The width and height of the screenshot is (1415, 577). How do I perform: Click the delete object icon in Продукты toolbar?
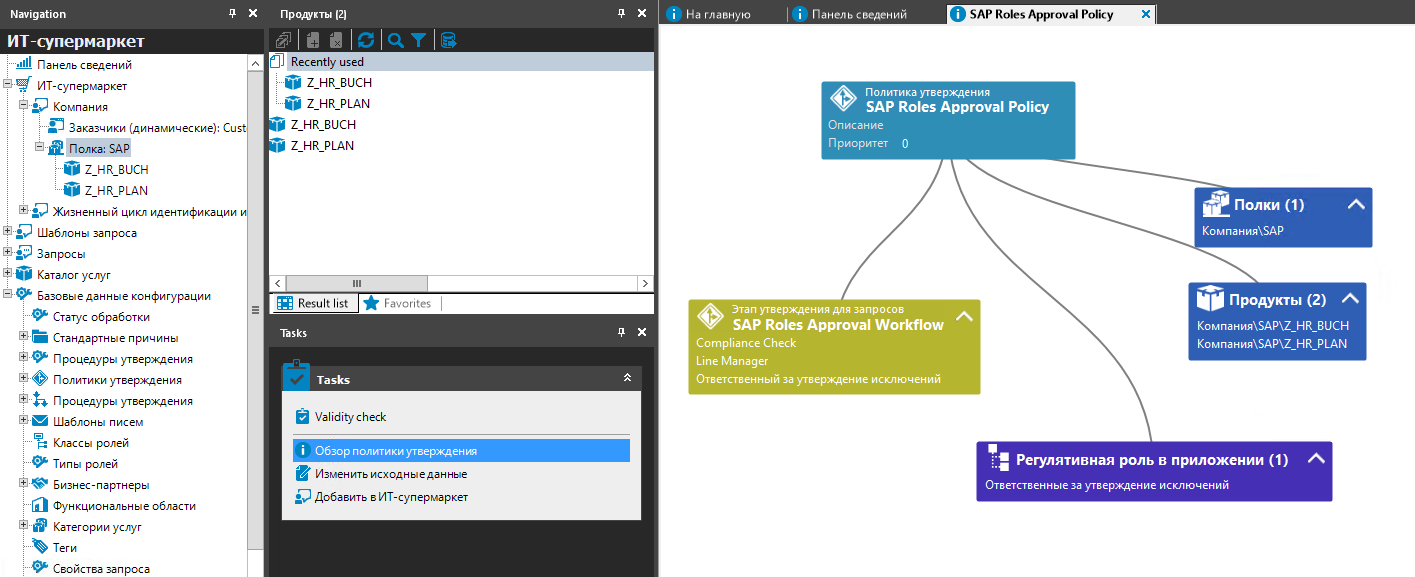tap(336, 40)
